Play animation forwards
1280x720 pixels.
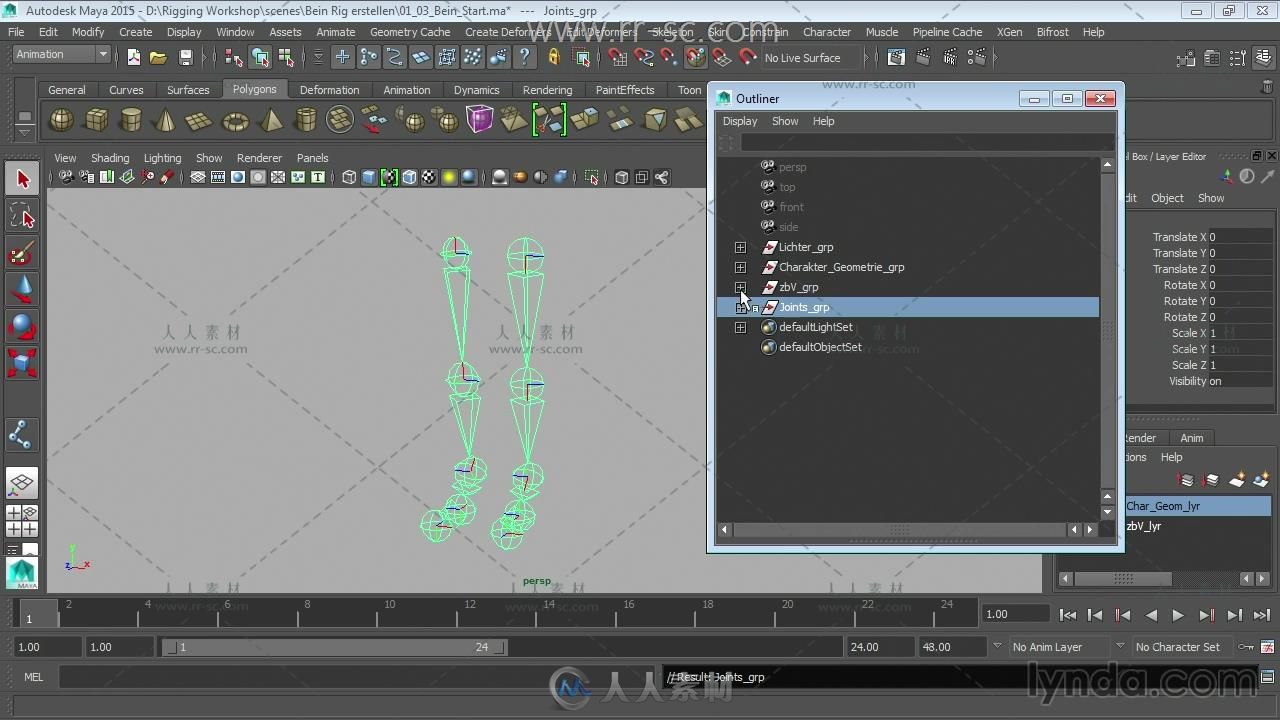point(1178,615)
